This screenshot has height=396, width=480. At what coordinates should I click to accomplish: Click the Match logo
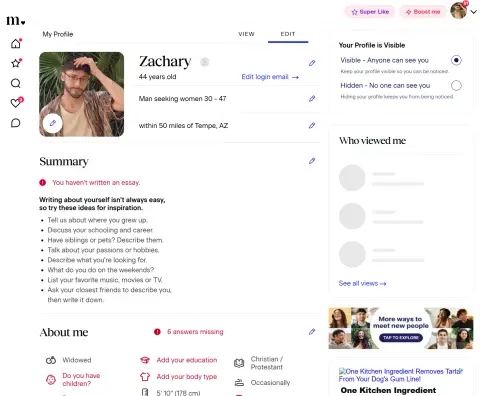coord(16,21)
